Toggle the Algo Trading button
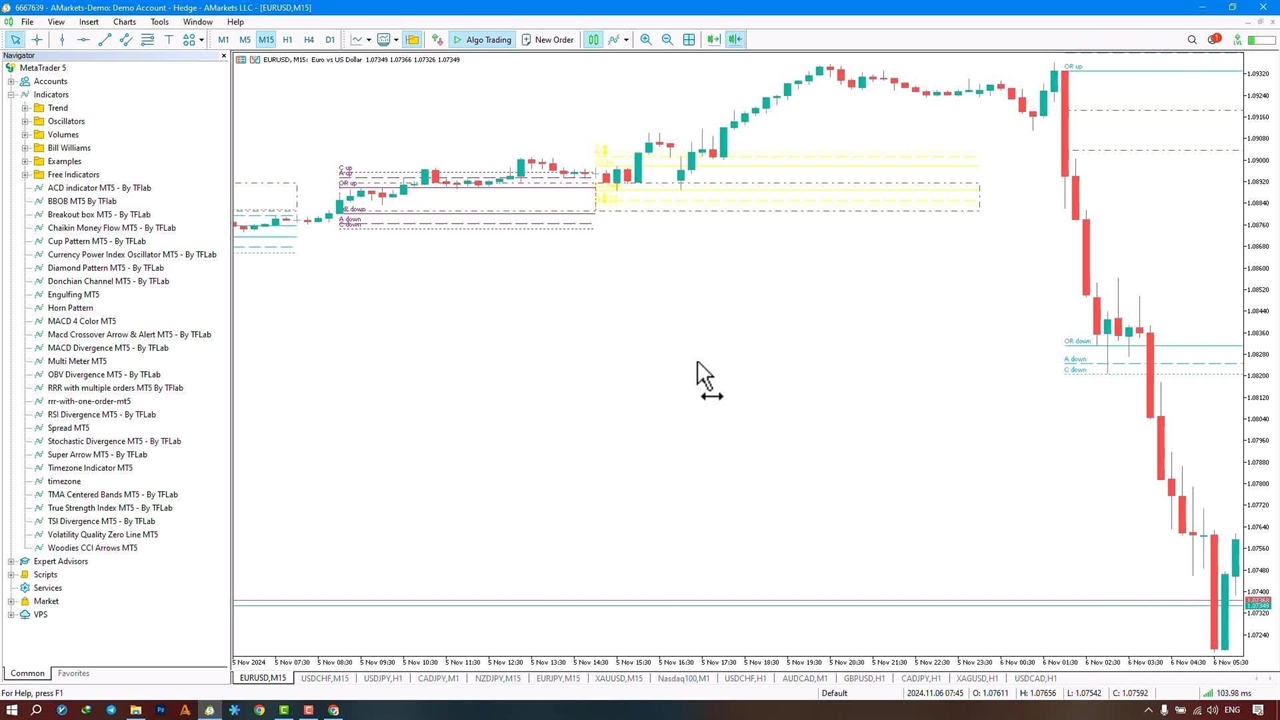 coord(481,40)
